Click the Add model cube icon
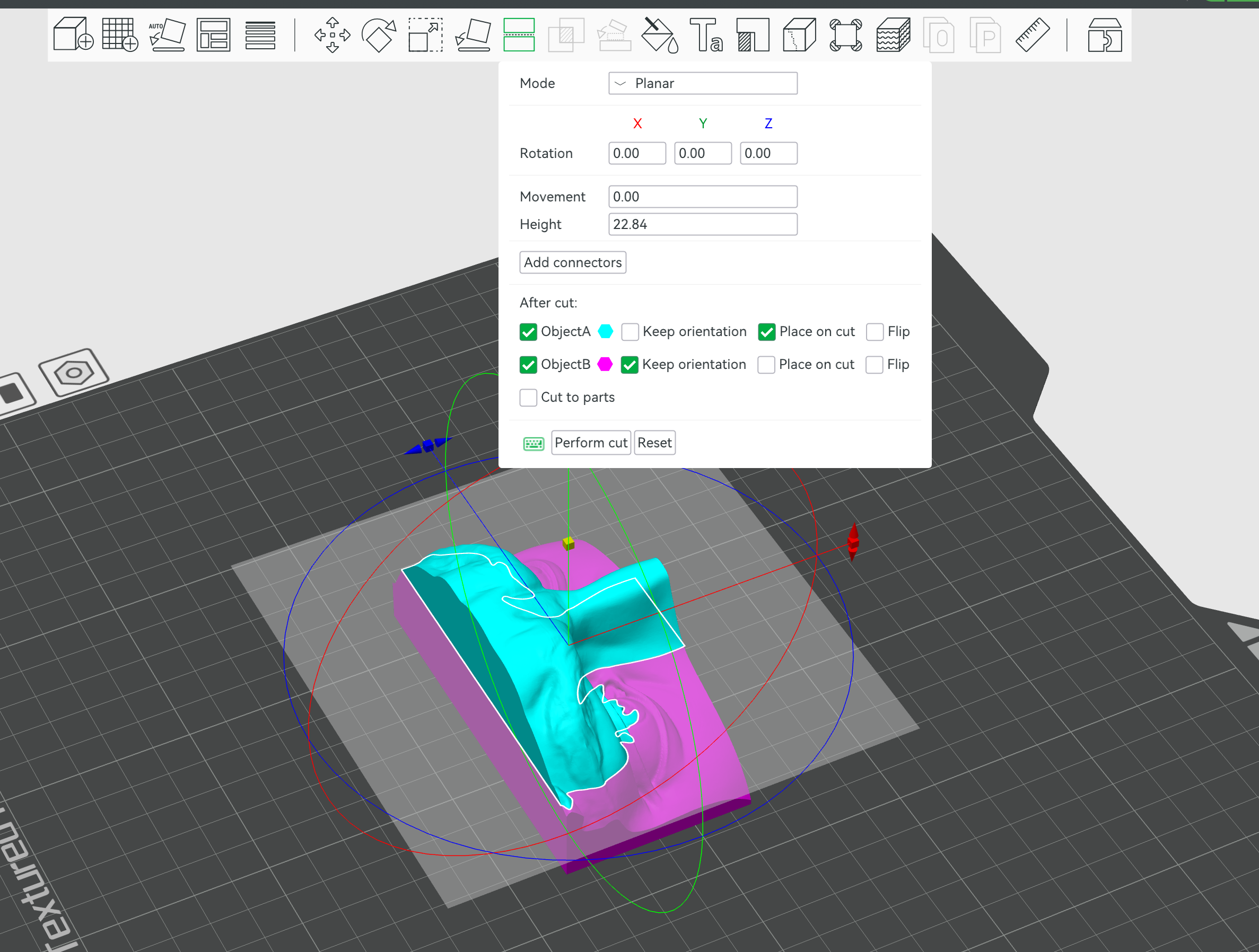Image resolution: width=1259 pixels, height=952 pixels. tap(73, 34)
